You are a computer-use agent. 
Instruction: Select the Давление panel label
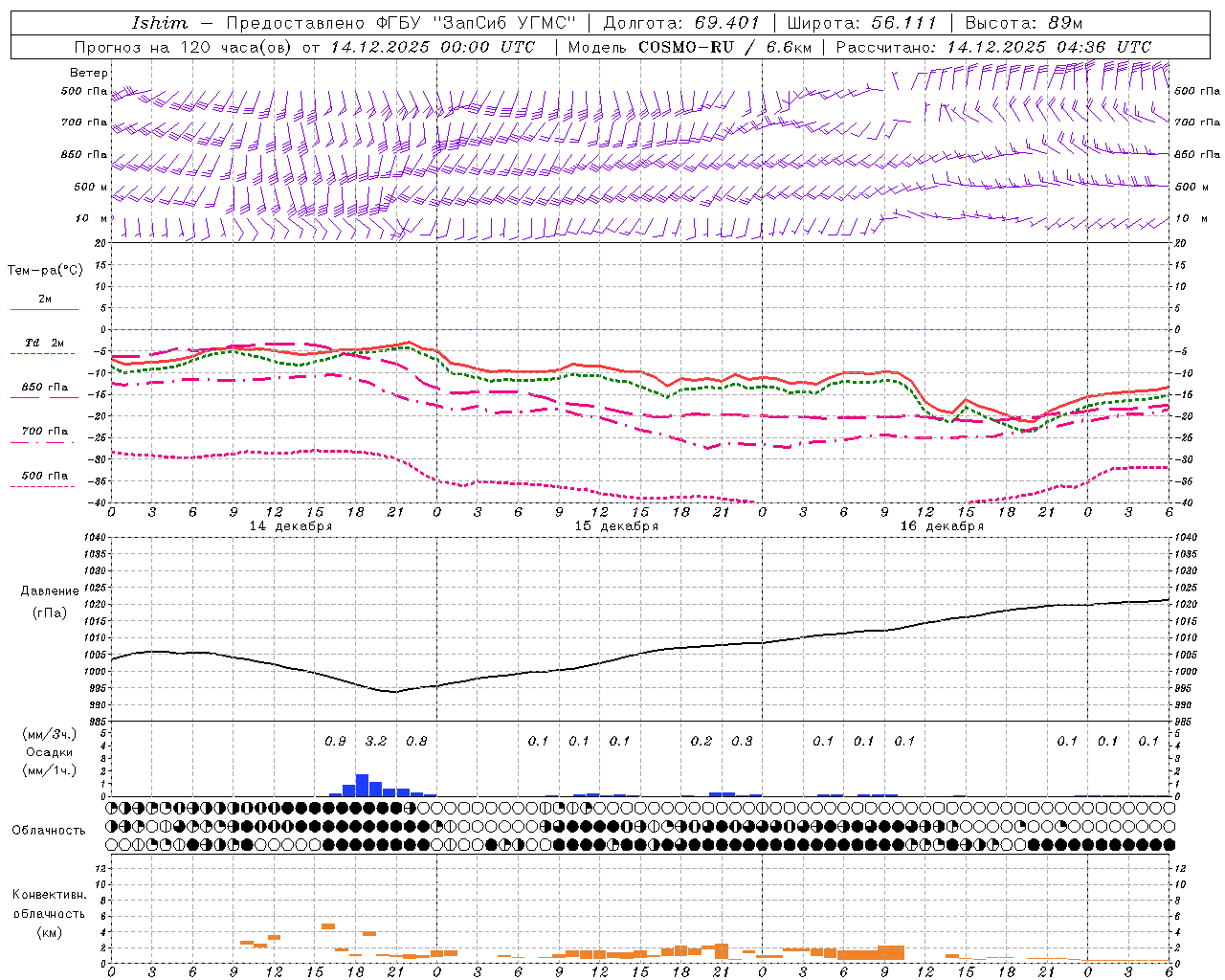(48, 591)
